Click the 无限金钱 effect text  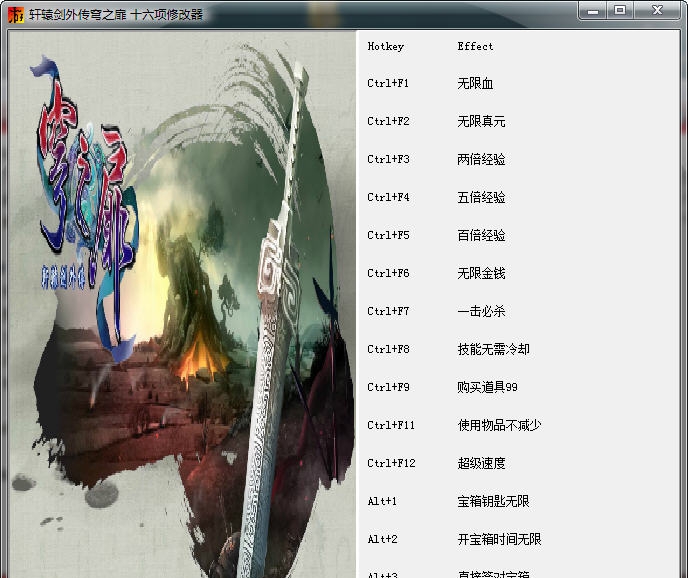point(481,273)
